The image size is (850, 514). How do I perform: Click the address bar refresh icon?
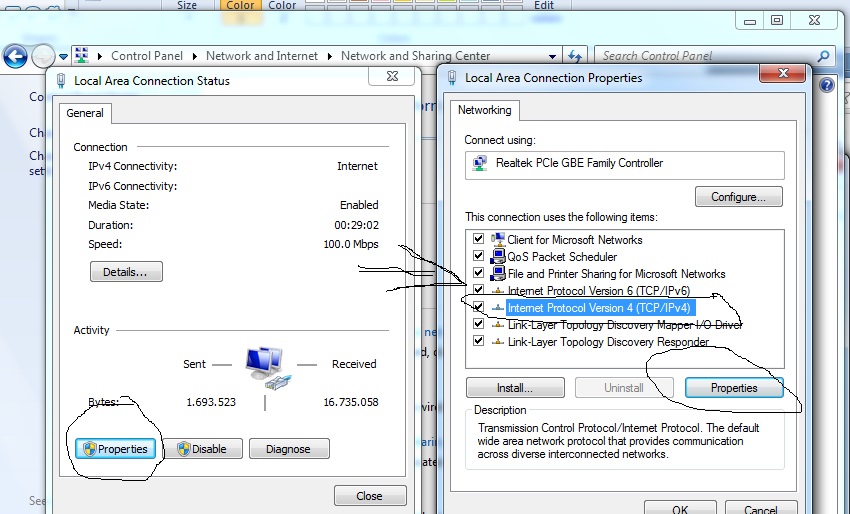tap(575, 56)
